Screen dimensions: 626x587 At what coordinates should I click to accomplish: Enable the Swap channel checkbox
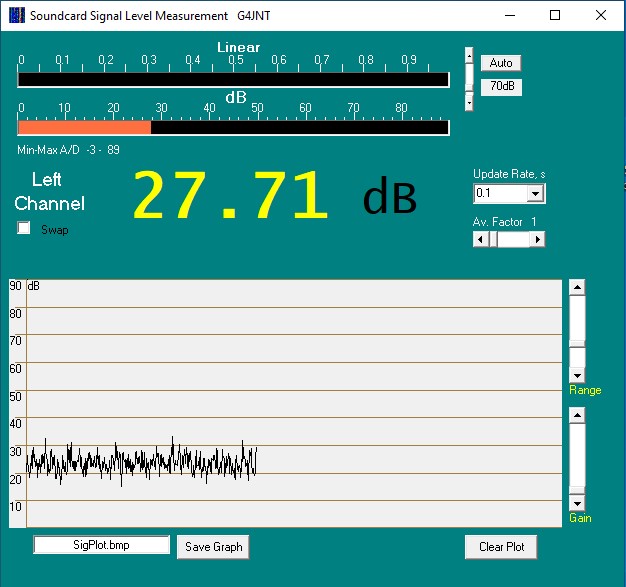pyautogui.click(x=24, y=229)
